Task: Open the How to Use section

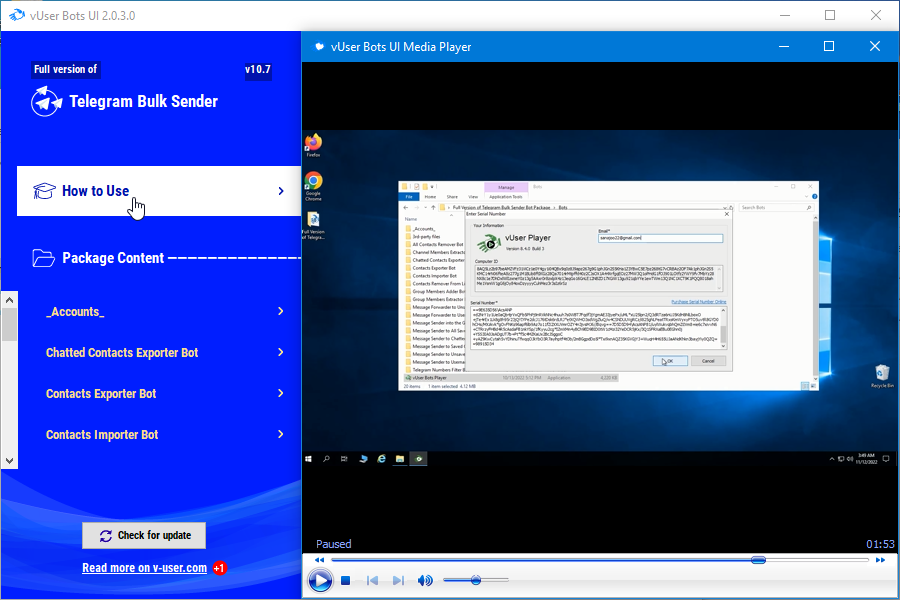Action: [x=159, y=191]
